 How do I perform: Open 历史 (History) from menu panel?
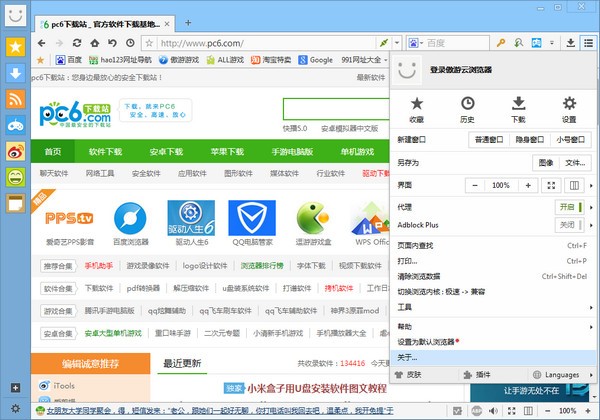click(x=467, y=109)
